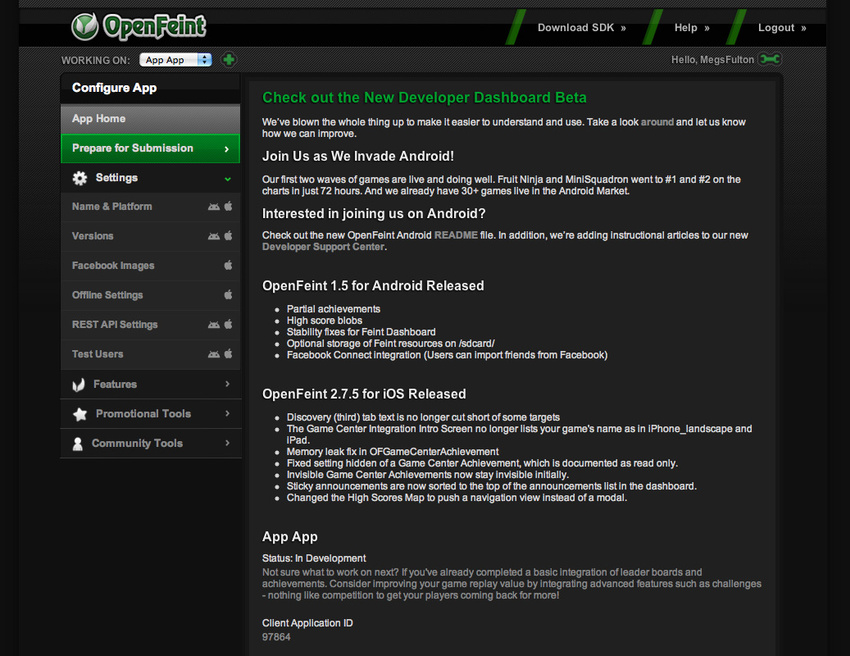Open the Settings menu label
This screenshot has height=656, width=850.
[117, 178]
